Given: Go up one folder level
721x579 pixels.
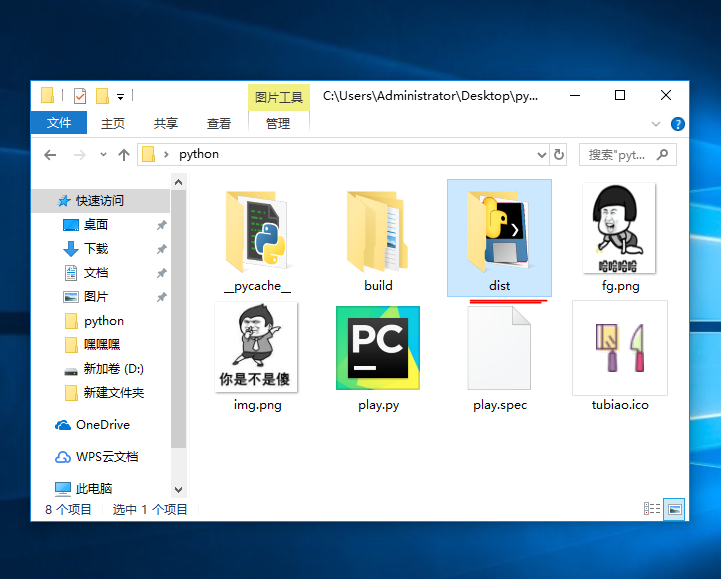Looking at the screenshot, I should click(124, 155).
